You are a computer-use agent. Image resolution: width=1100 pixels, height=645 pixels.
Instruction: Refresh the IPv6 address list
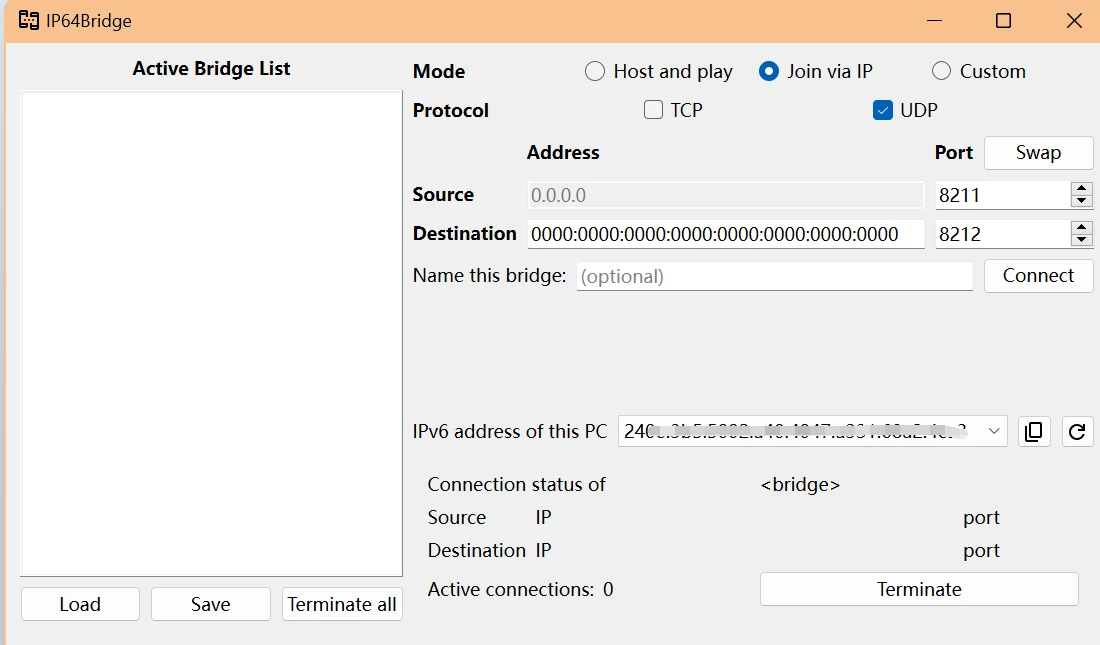(x=1077, y=431)
